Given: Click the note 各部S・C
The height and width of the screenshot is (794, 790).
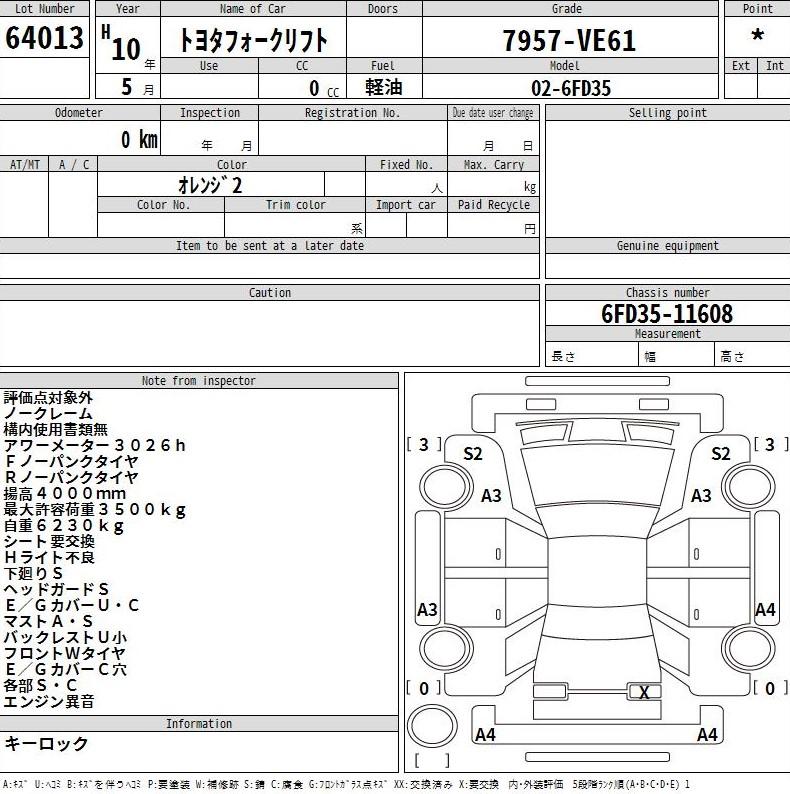Looking at the screenshot, I should pyautogui.click(x=40, y=686).
